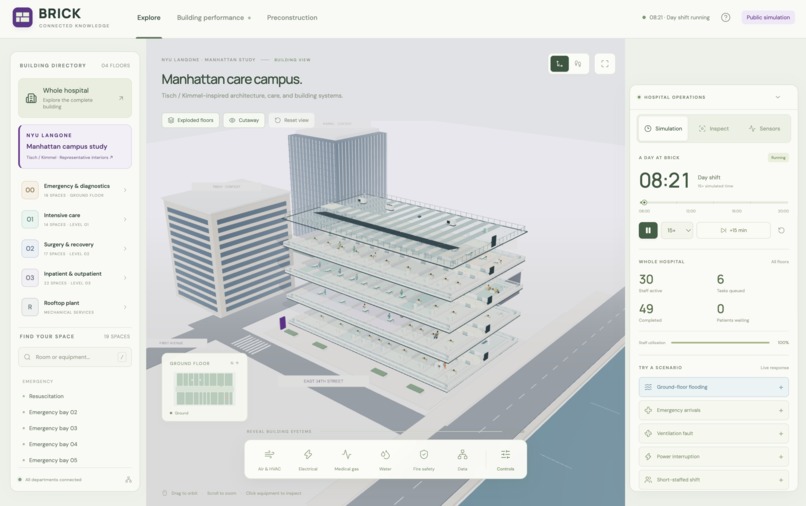Select Resuscitation in space list
Image resolution: width=806 pixels, height=506 pixels.
click(46, 396)
